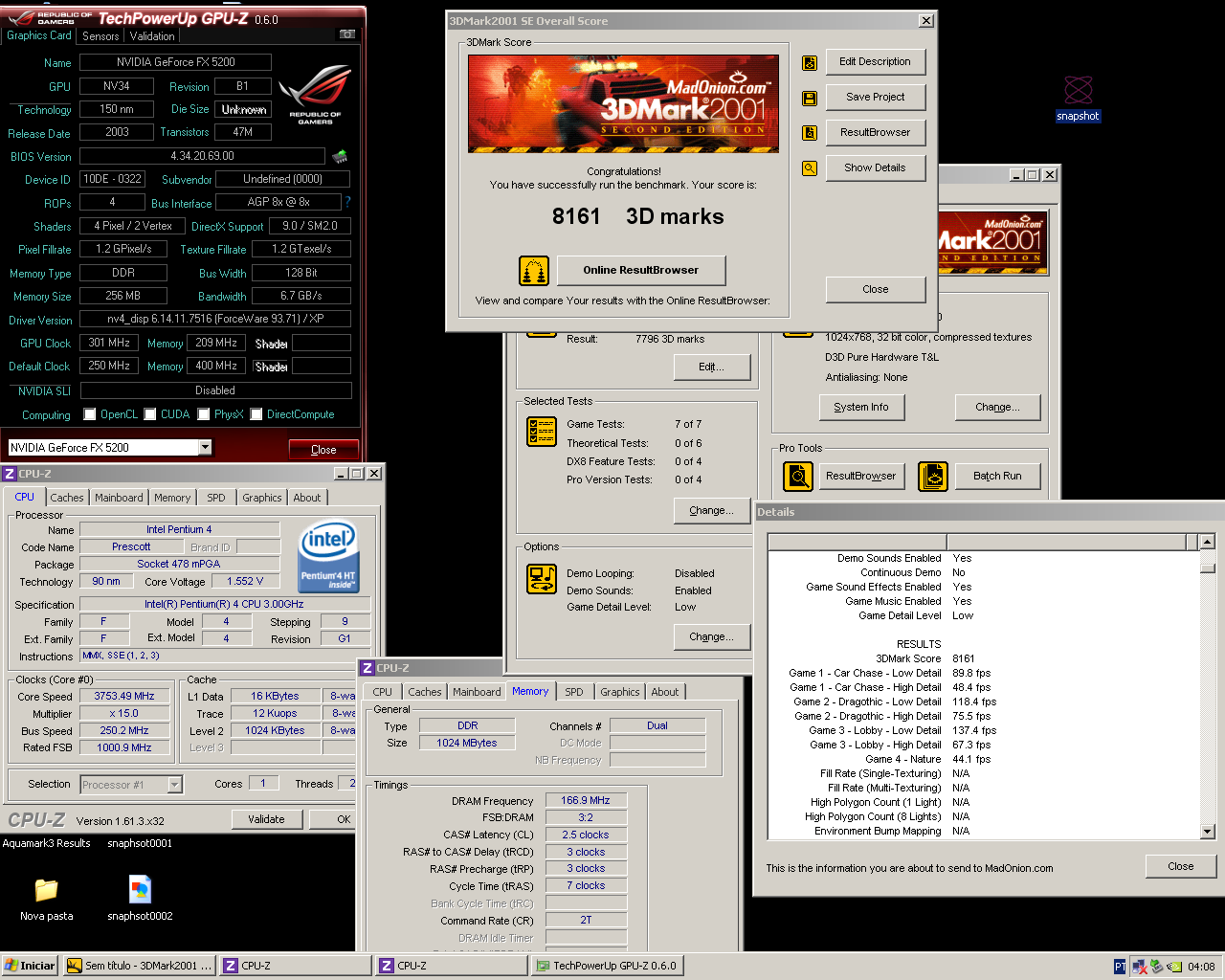Click the Options demo settings icon

[x=542, y=579]
